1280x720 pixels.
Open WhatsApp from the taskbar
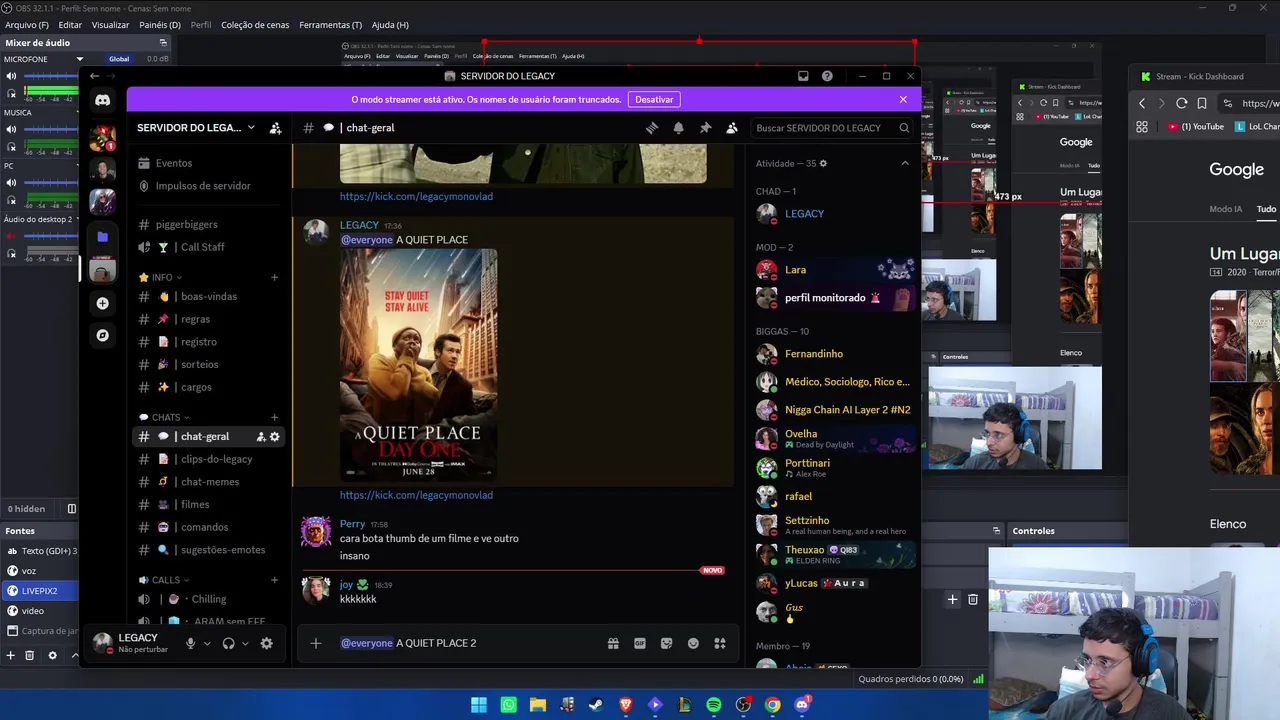point(508,705)
